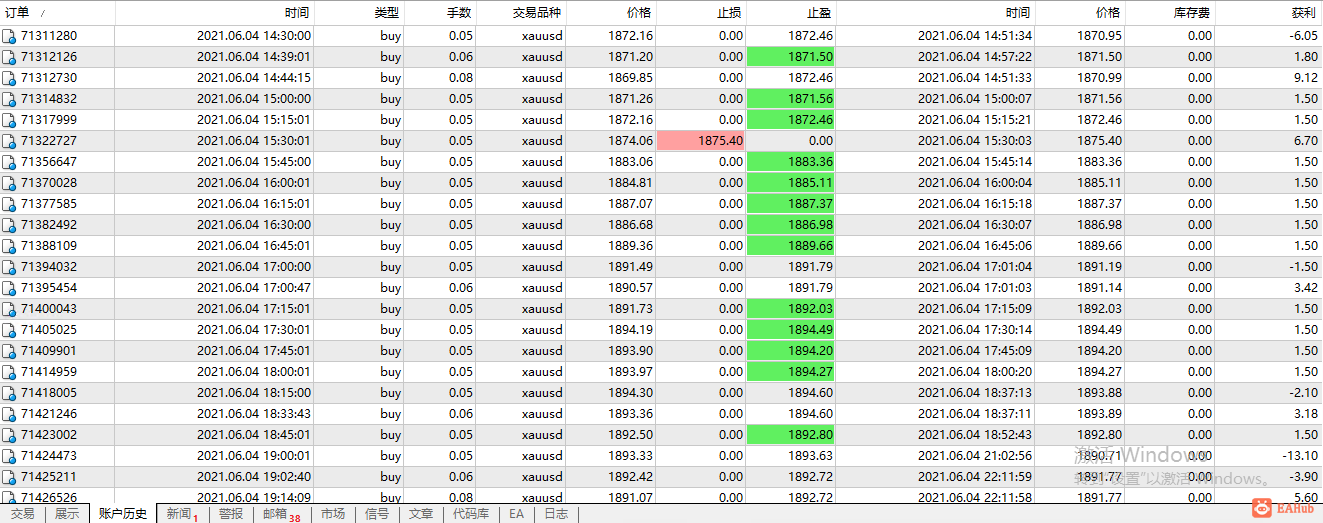
Task: Click the order icon for 71311280
Action: pyautogui.click(x=9, y=36)
